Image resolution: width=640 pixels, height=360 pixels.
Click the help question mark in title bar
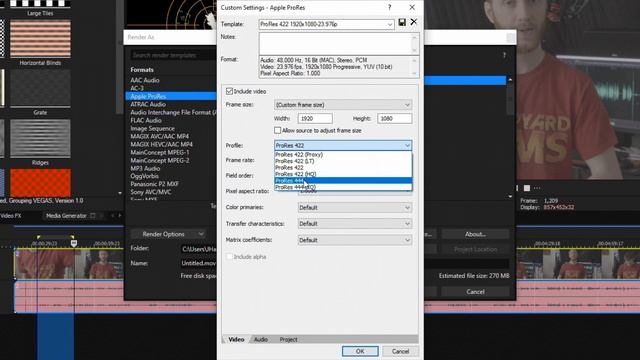[x=389, y=7]
